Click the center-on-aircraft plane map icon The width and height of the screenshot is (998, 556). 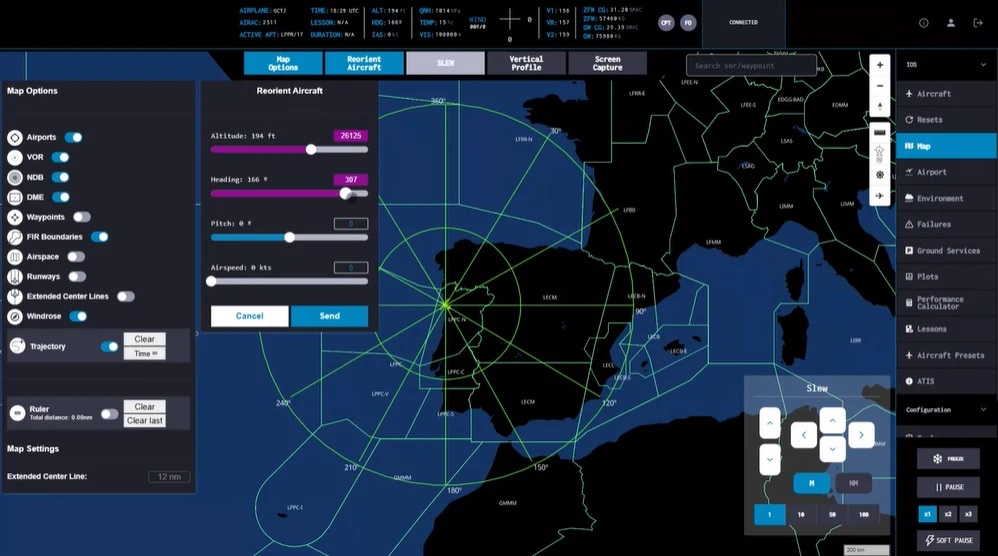click(880, 196)
